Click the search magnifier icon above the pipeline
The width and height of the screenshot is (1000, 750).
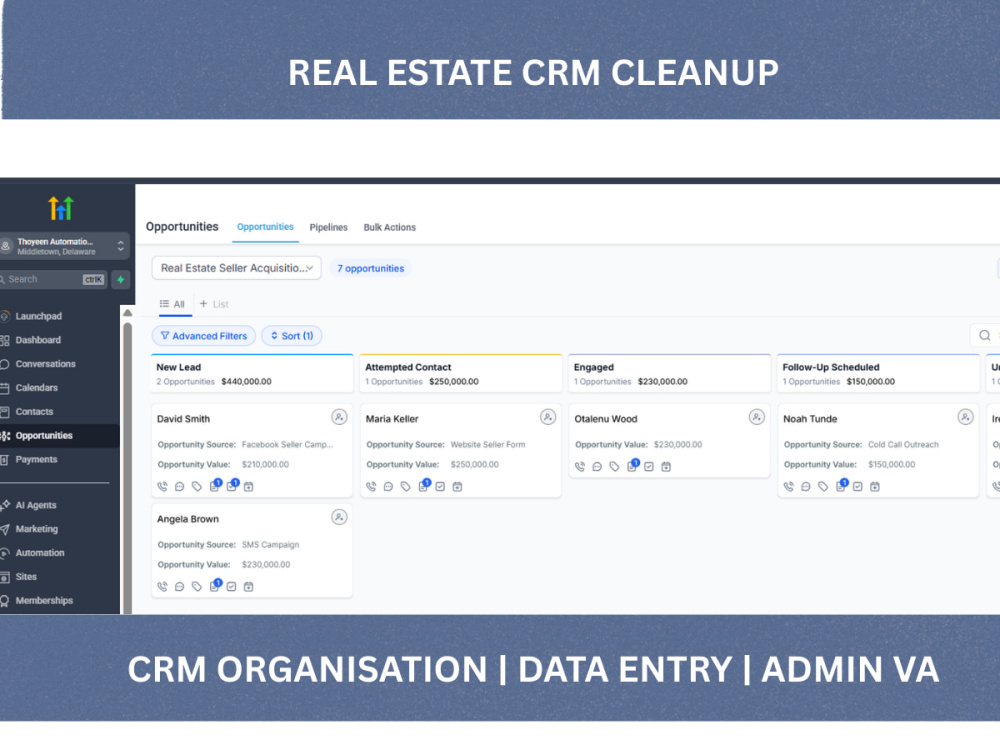pyautogui.click(x=985, y=335)
